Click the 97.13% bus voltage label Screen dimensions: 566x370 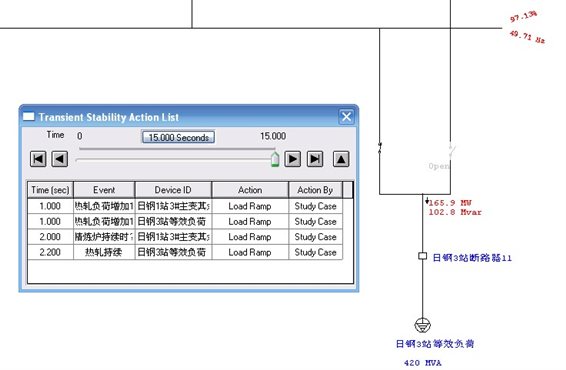[523, 16]
